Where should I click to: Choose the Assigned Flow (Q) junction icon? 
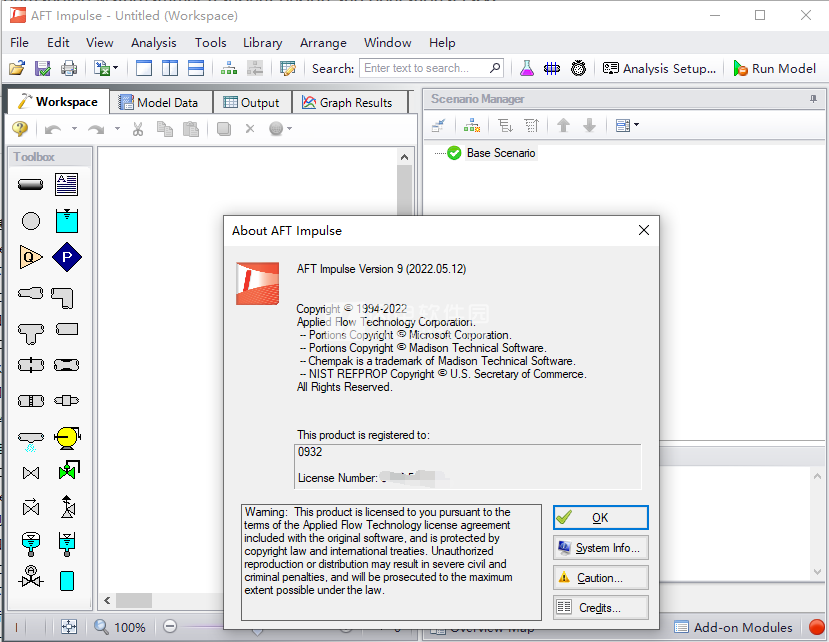31,257
